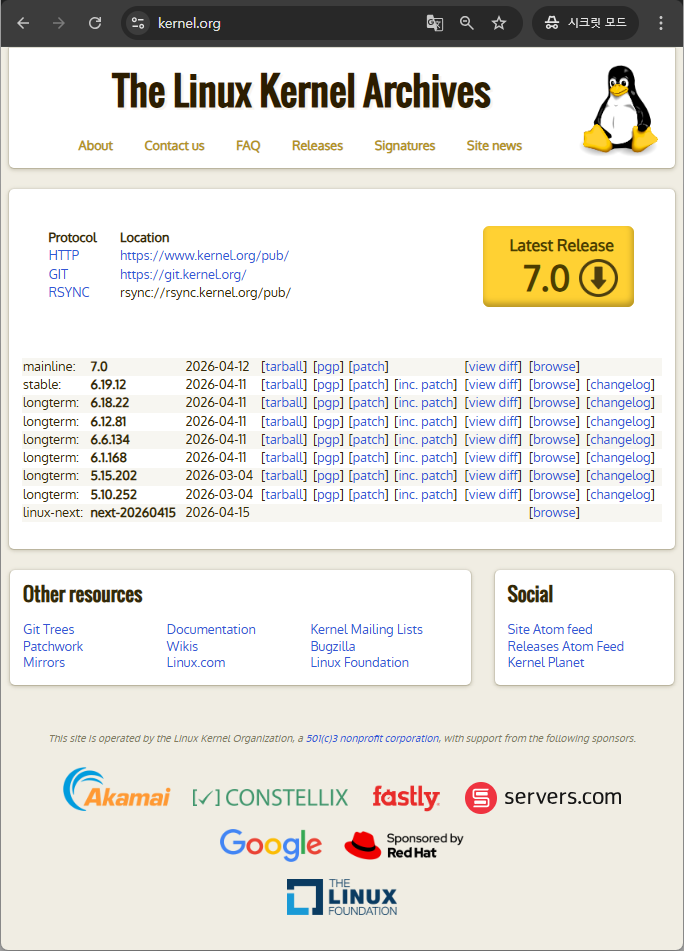Open the Git Trees link
Viewport: 684px width, 951px height.
click(49, 630)
